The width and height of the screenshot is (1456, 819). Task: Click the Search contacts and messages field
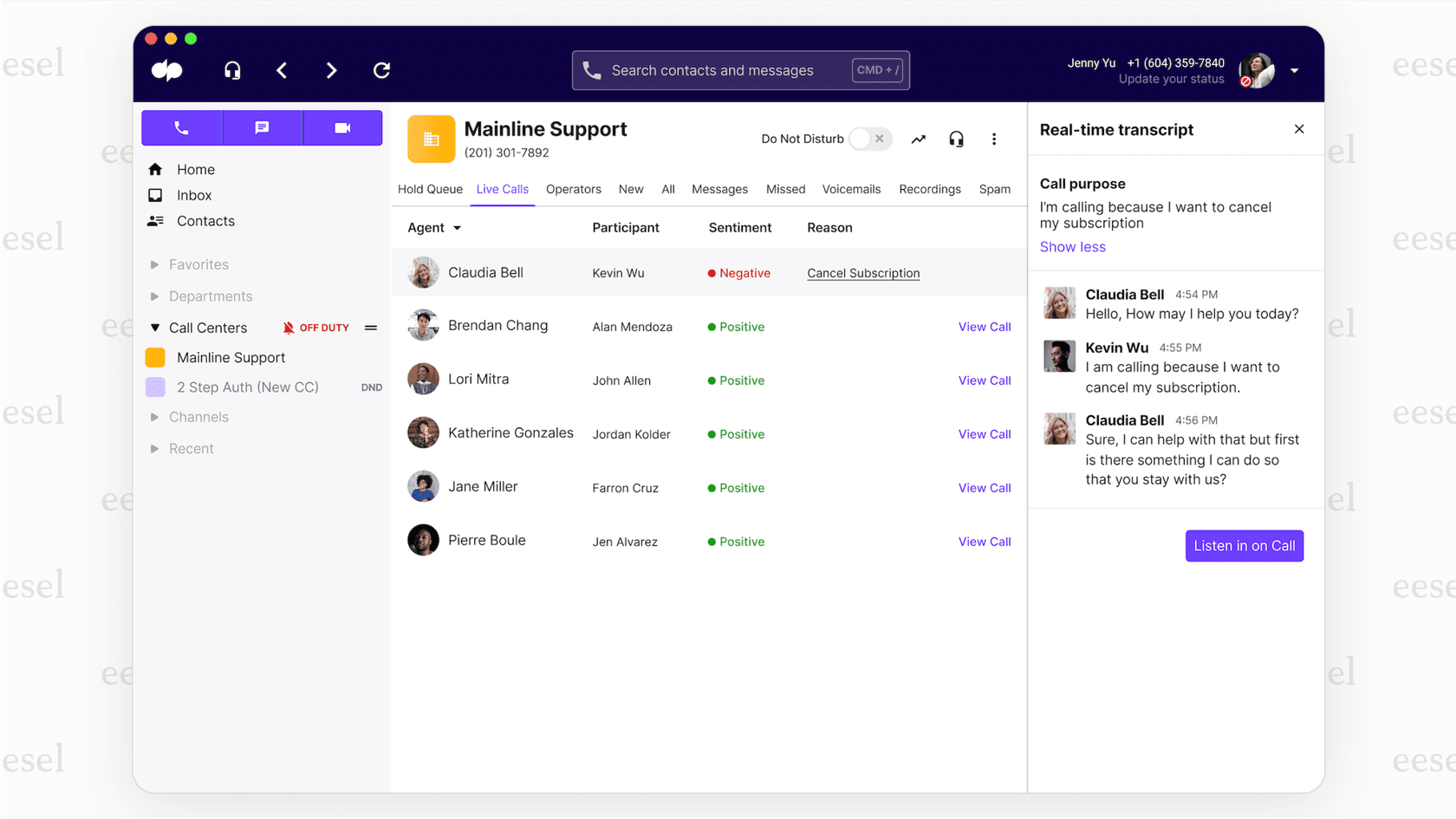tap(741, 70)
